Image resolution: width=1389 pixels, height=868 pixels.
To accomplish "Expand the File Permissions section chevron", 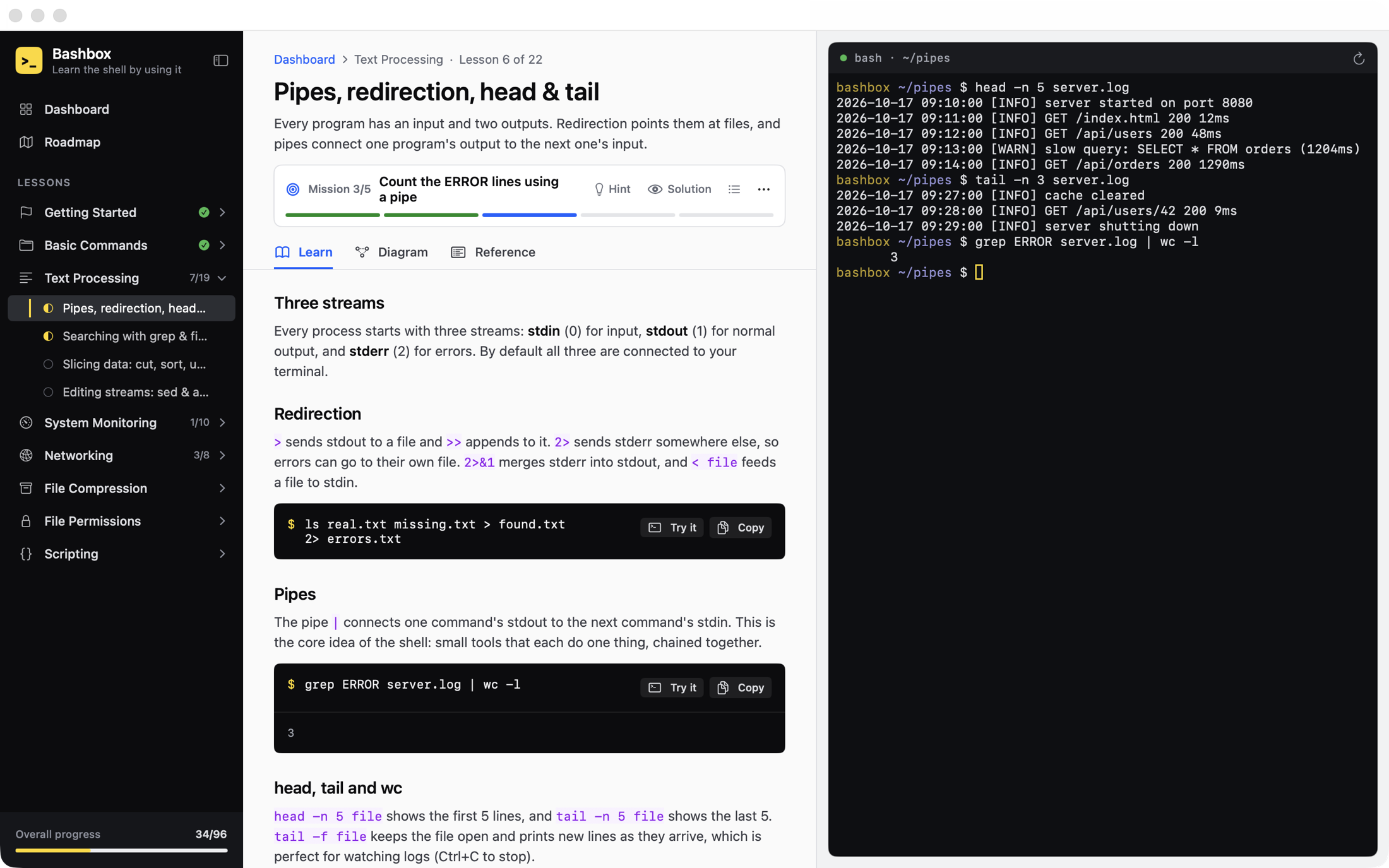I will pos(222,521).
